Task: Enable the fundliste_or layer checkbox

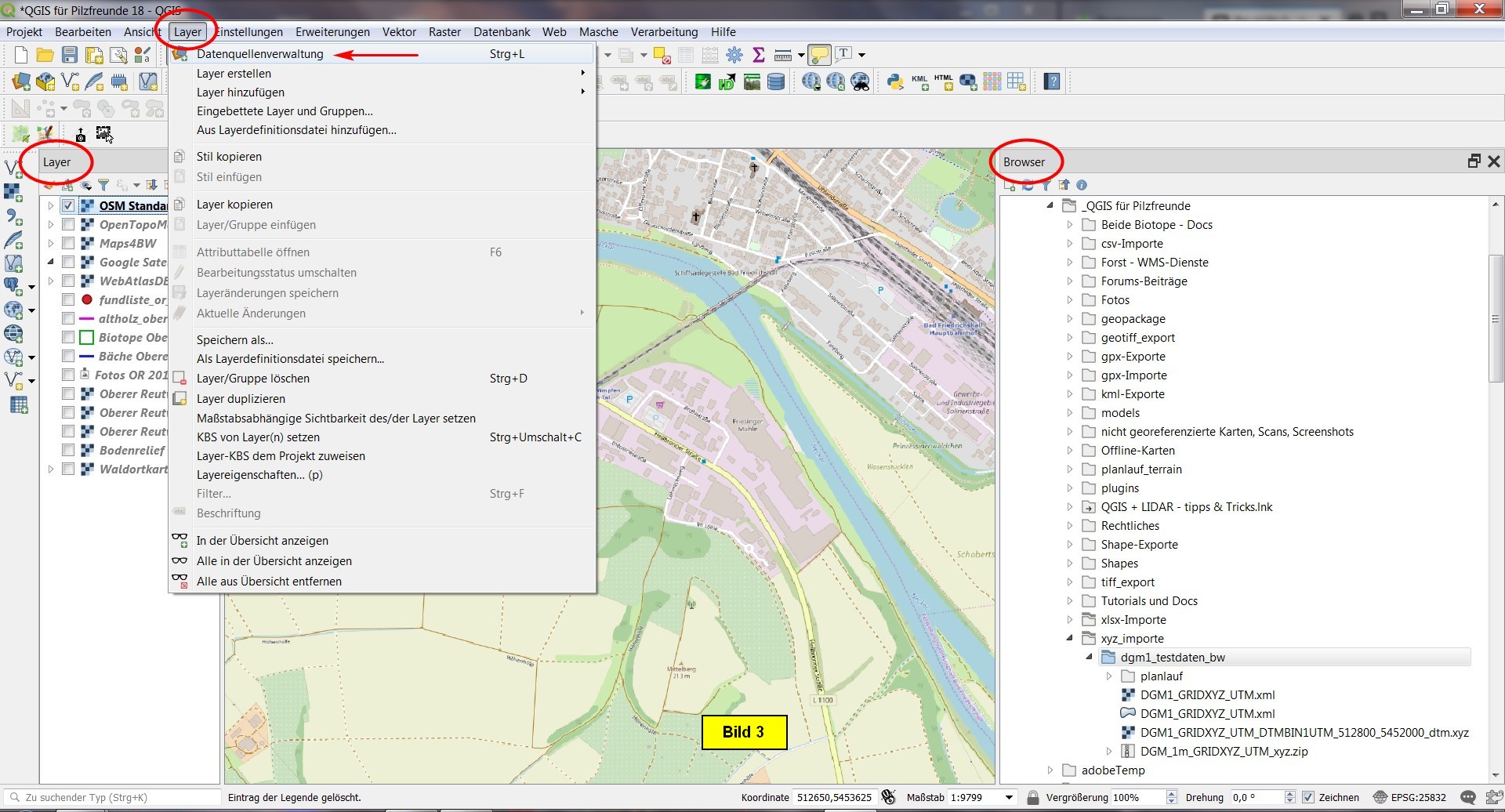Action: click(68, 300)
